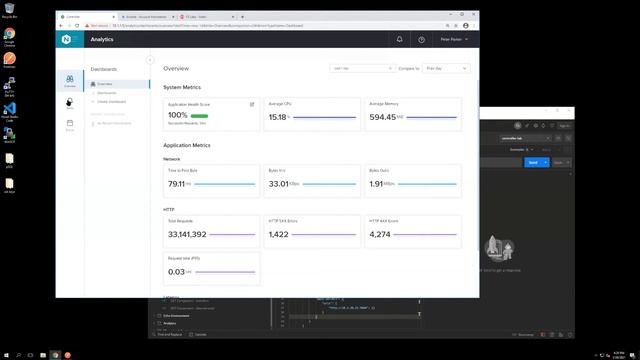Select the Overview binoculars icon in left rail

point(70,81)
